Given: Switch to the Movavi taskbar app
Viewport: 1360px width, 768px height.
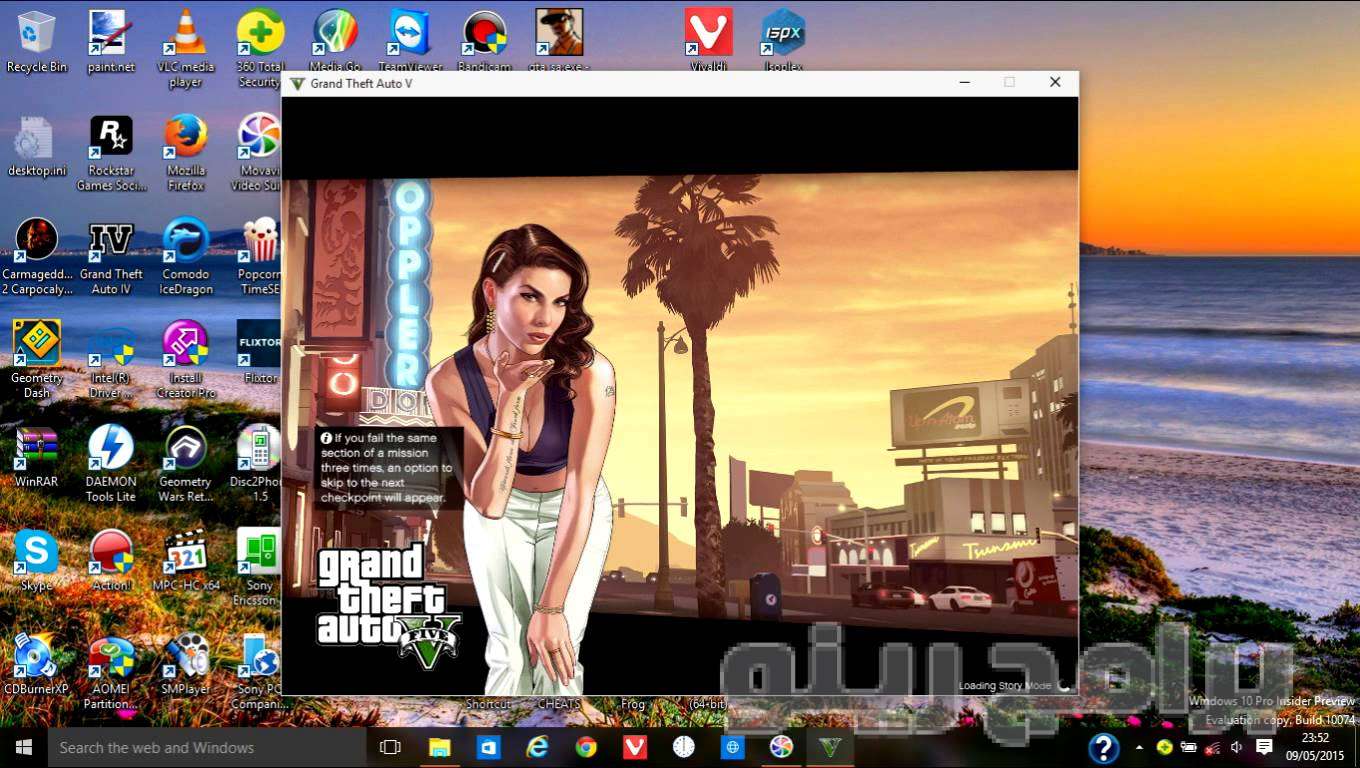Looking at the screenshot, I should (781, 747).
